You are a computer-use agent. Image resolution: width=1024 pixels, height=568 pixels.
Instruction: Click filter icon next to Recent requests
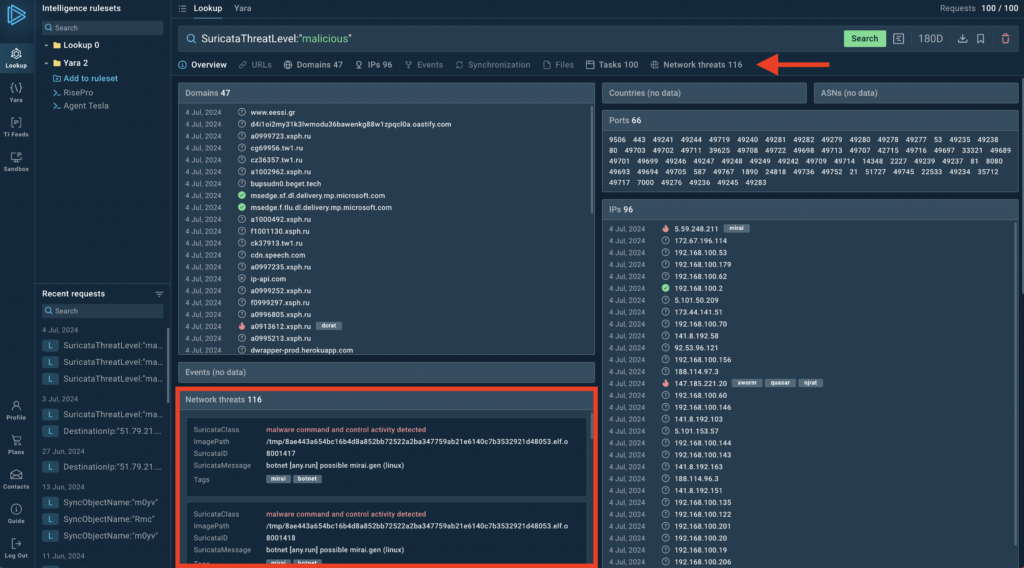[159, 294]
